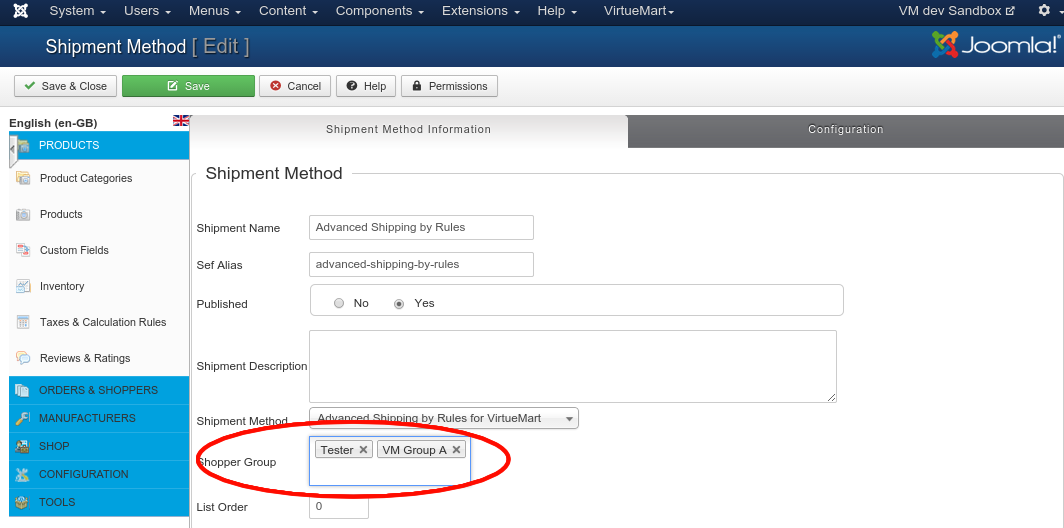The width and height of the screenshot is (1064, 528).
Task: Remove the VM Group A tag
Action: pos(456,450)
